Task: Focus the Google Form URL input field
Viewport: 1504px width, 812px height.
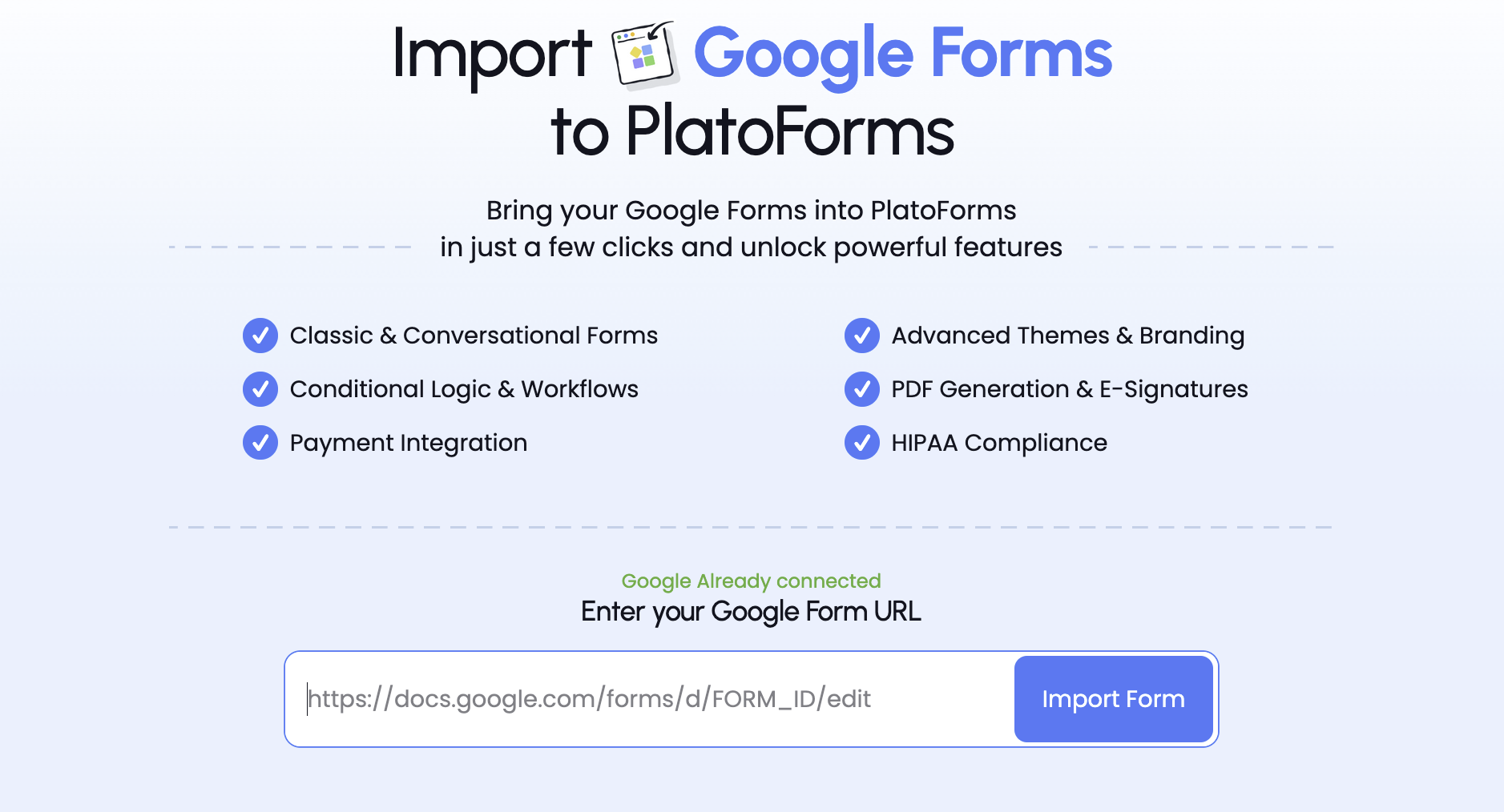Action: click(649, 699)
